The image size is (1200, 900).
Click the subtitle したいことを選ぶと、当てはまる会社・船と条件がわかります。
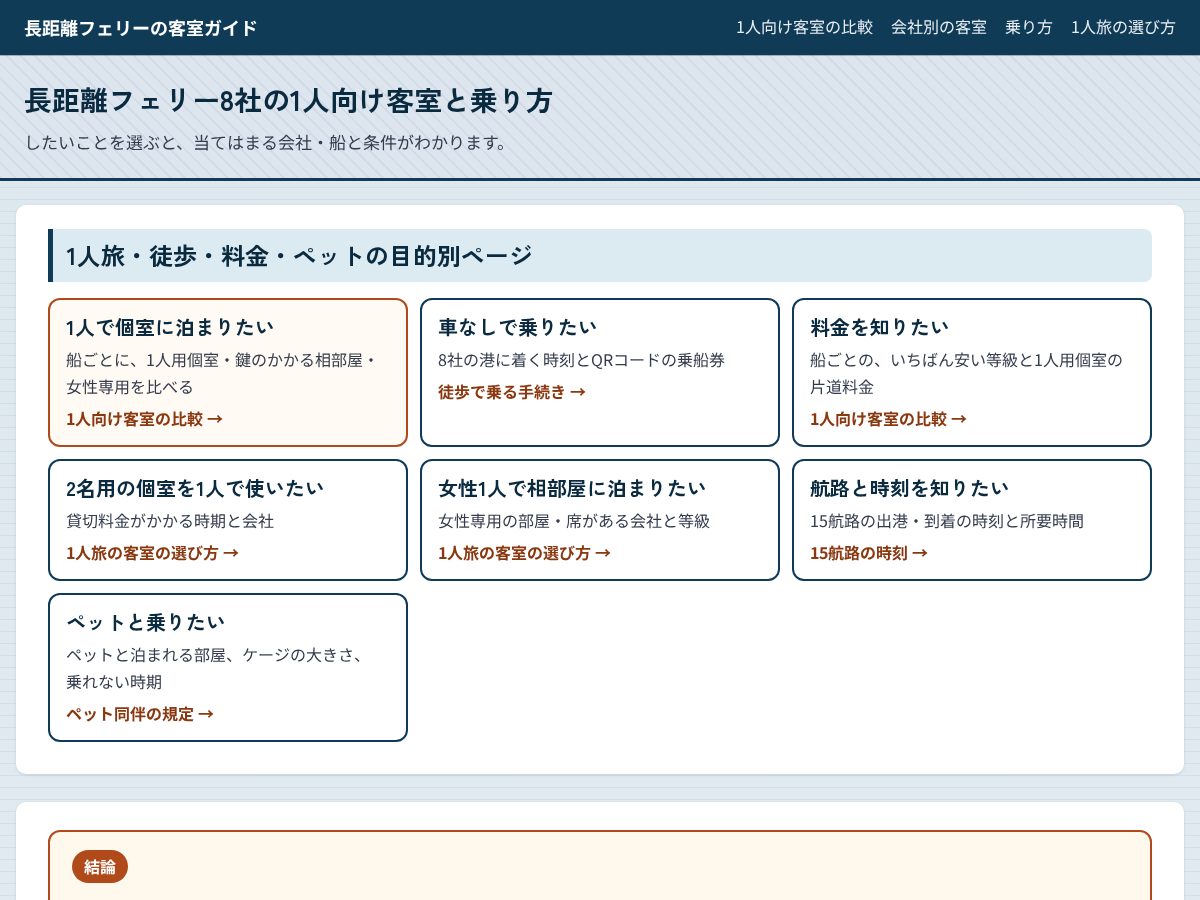269,142
